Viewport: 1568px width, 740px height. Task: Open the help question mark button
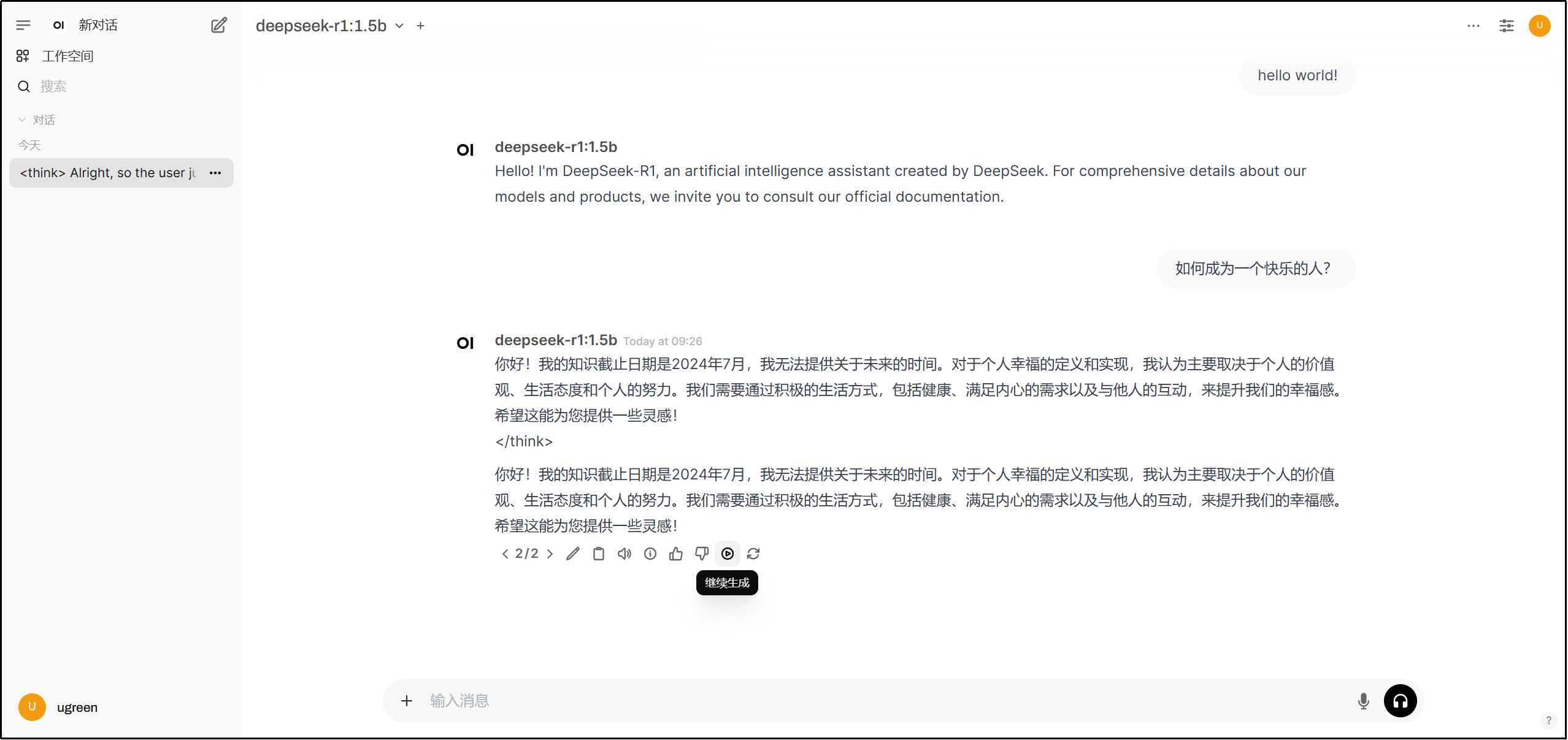(1548, 720)
